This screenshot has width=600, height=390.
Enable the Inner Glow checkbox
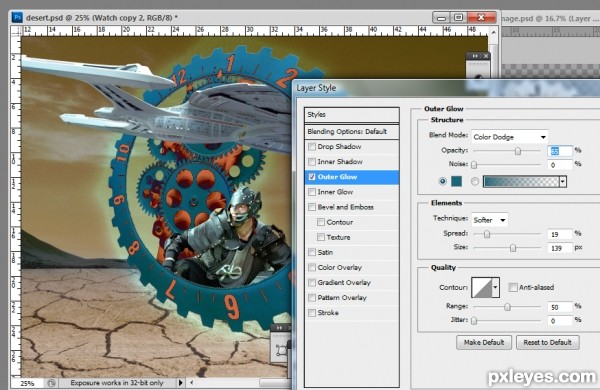[312, 192]
